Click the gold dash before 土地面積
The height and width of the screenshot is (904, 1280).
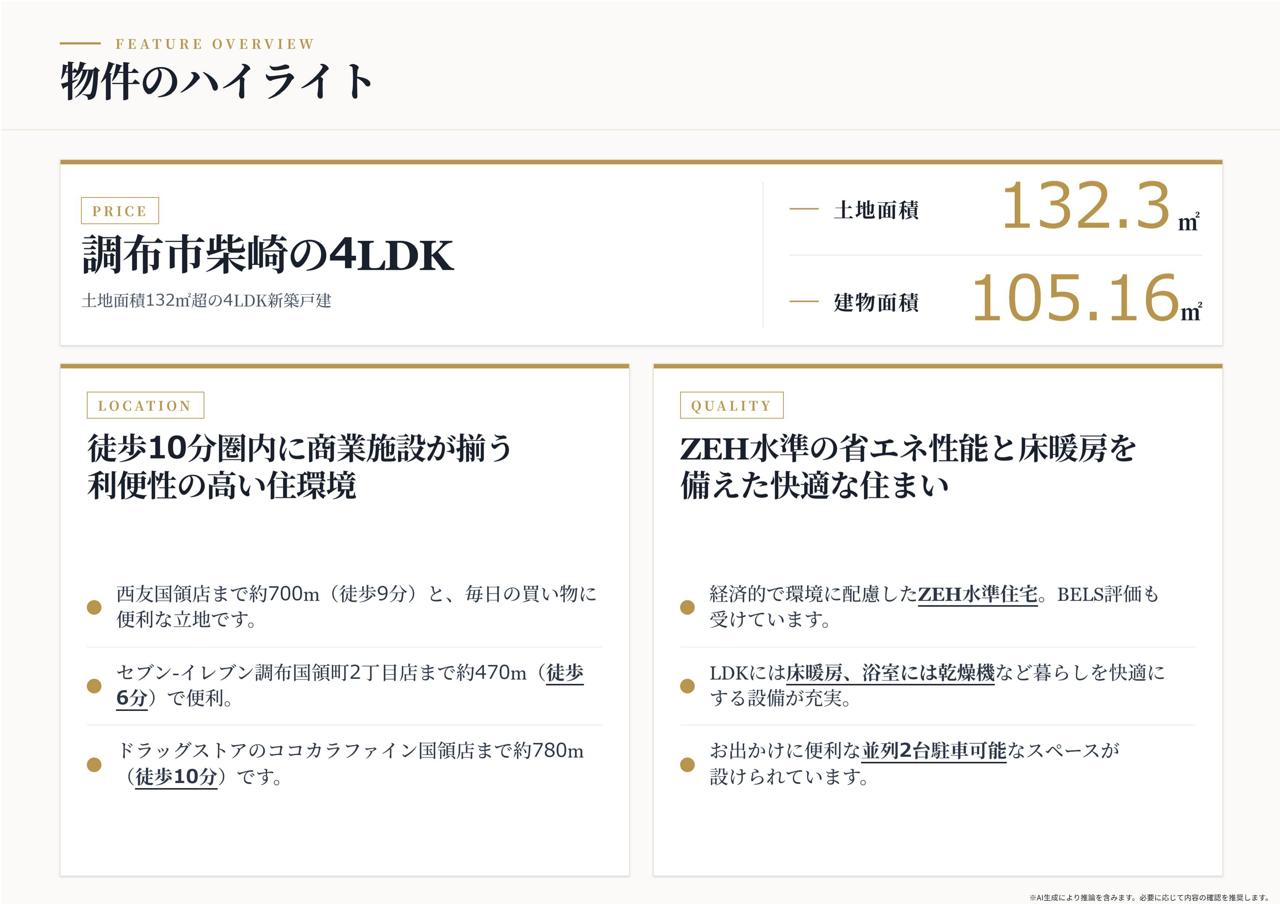[x=804, y=210]
